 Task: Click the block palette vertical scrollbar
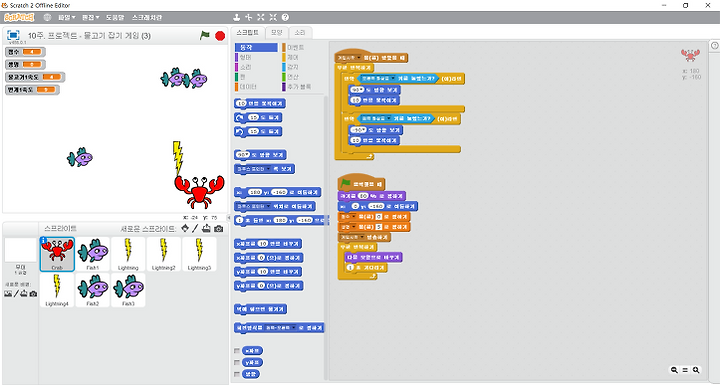pos(326,237)
